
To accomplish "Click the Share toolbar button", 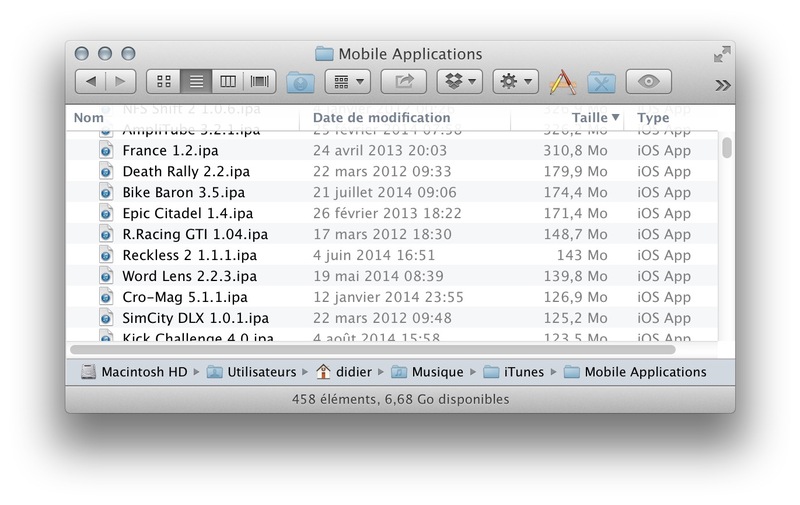I will pos(404,82).
